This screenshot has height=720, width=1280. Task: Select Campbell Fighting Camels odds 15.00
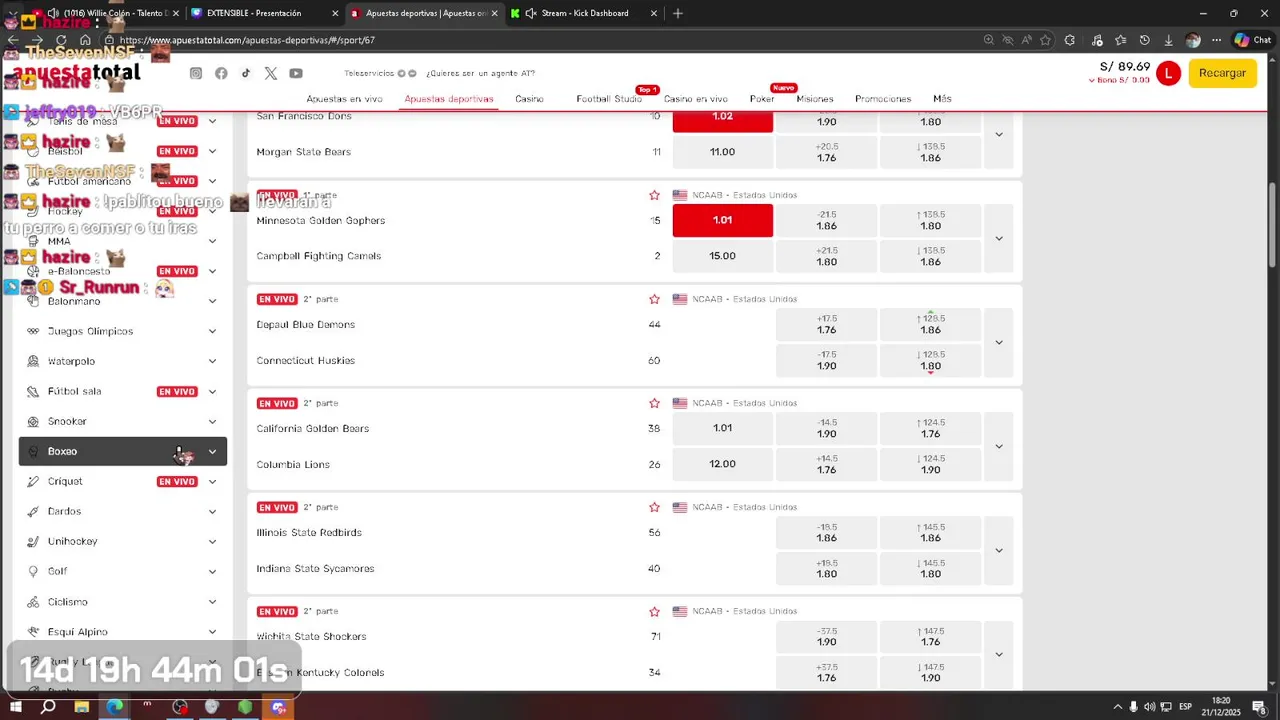pos(723,256)
